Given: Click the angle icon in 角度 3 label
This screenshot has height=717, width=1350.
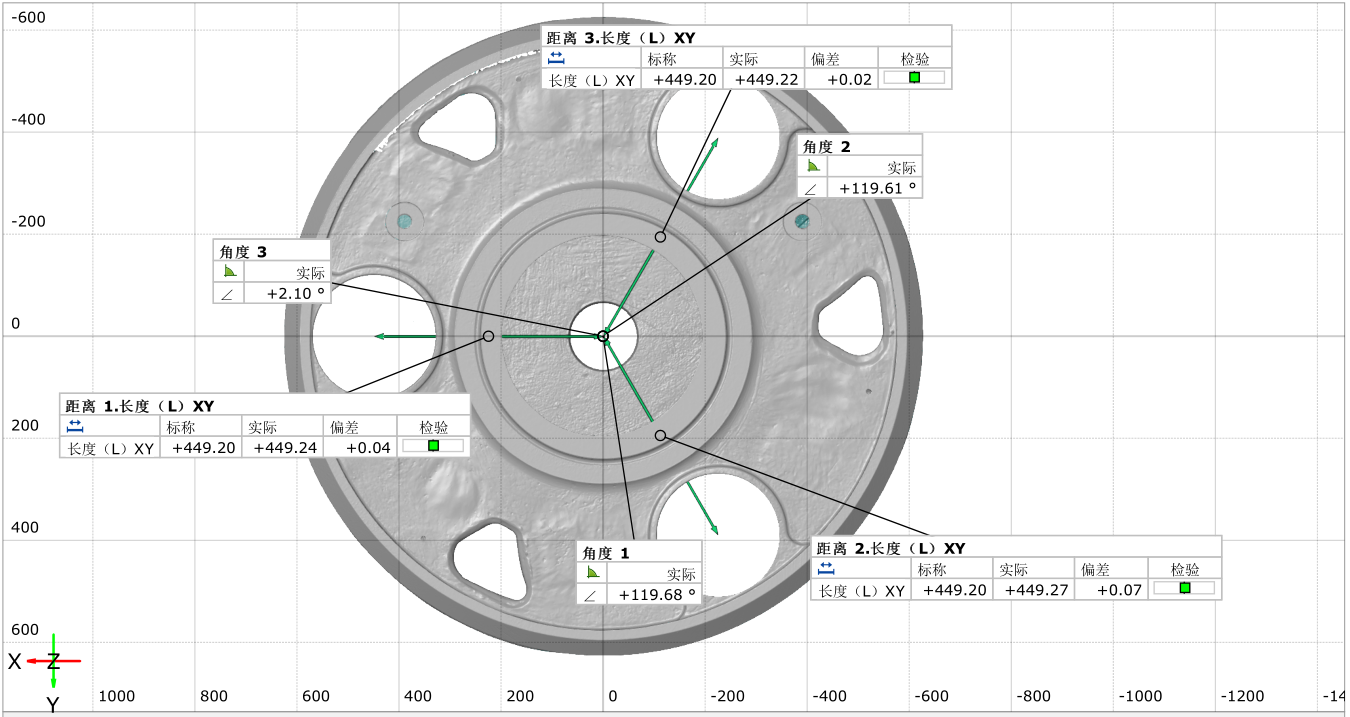Looking at the screenshot, I should [x=230, y=272].
